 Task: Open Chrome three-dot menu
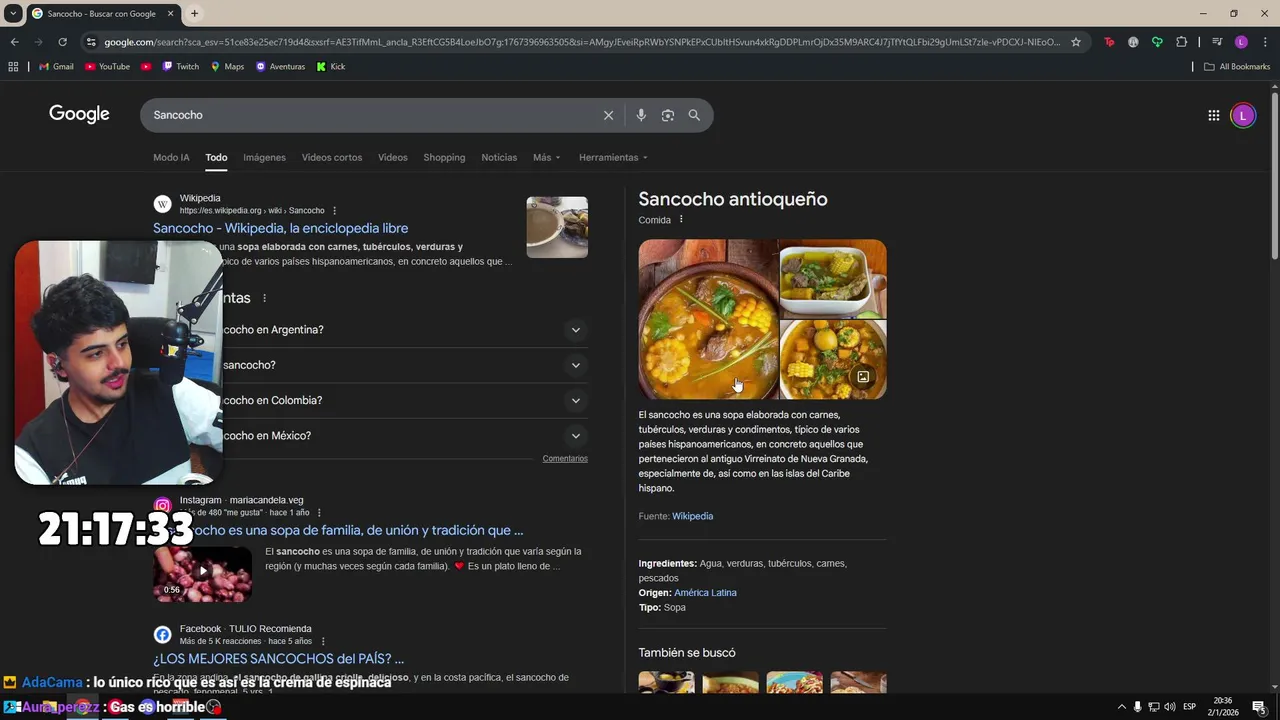click(x=1265, y=42)
